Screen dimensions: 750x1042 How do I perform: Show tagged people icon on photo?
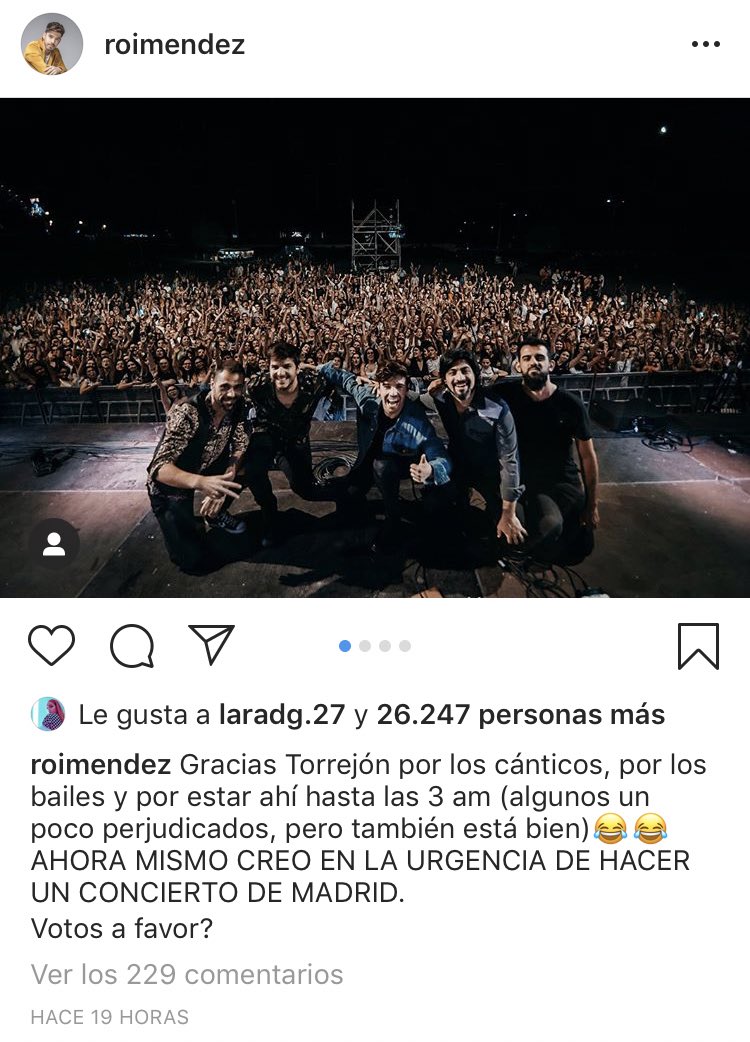[54, 544]
